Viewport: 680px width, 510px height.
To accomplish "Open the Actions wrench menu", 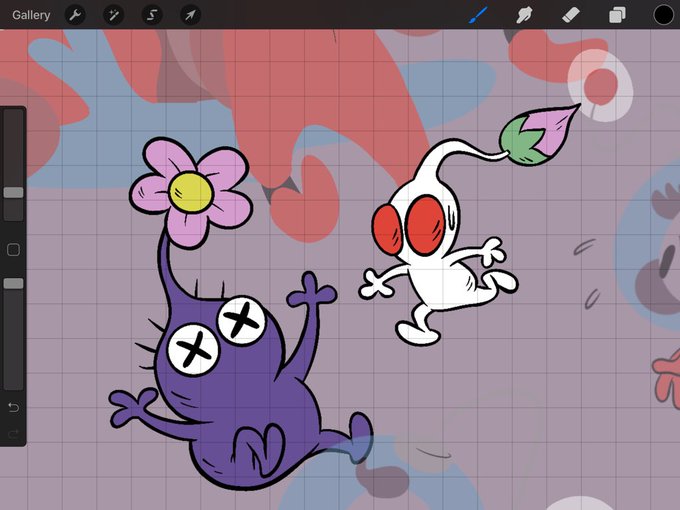I will (75, 15).
